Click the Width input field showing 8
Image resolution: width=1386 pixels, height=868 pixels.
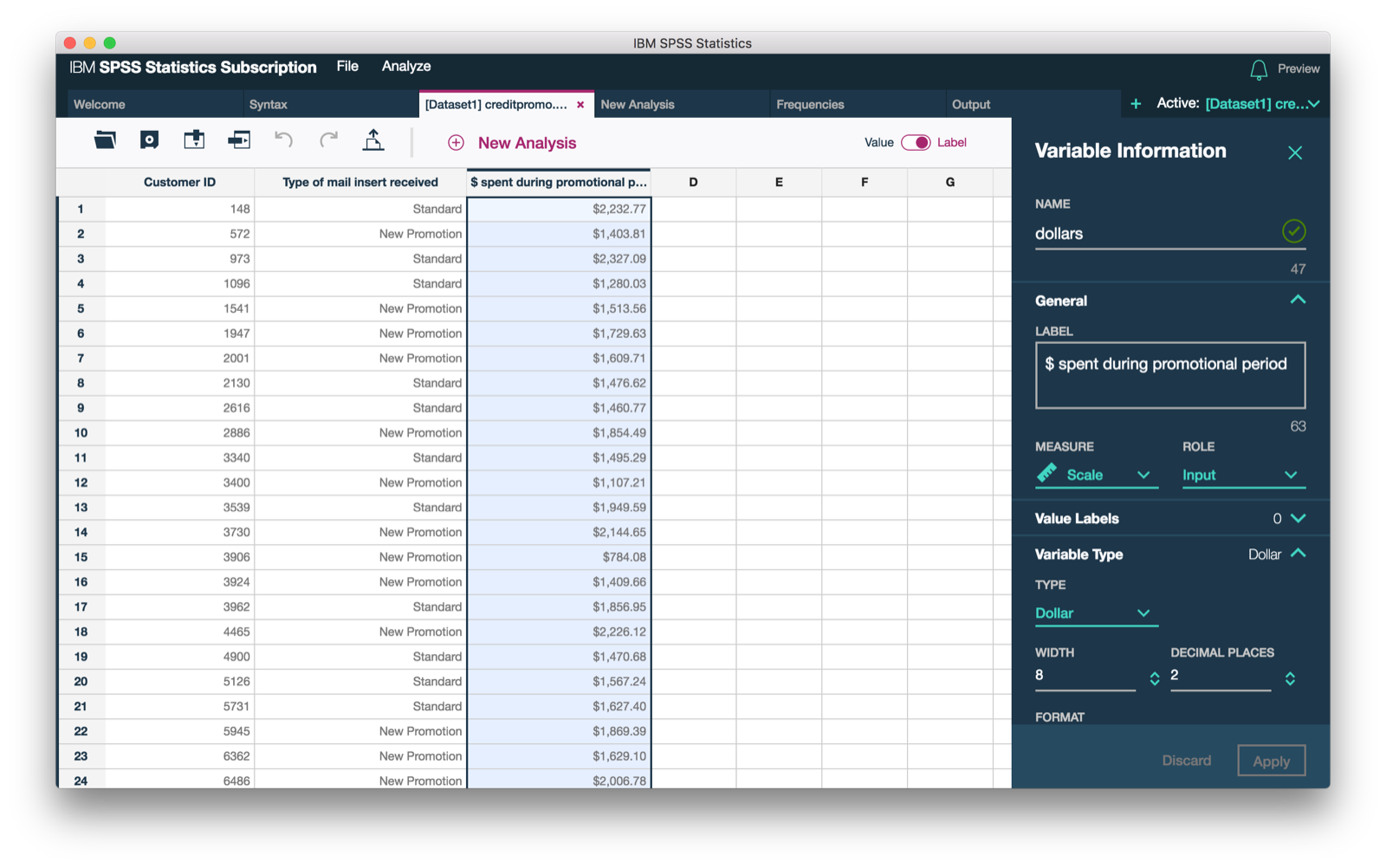(1085, 676)
